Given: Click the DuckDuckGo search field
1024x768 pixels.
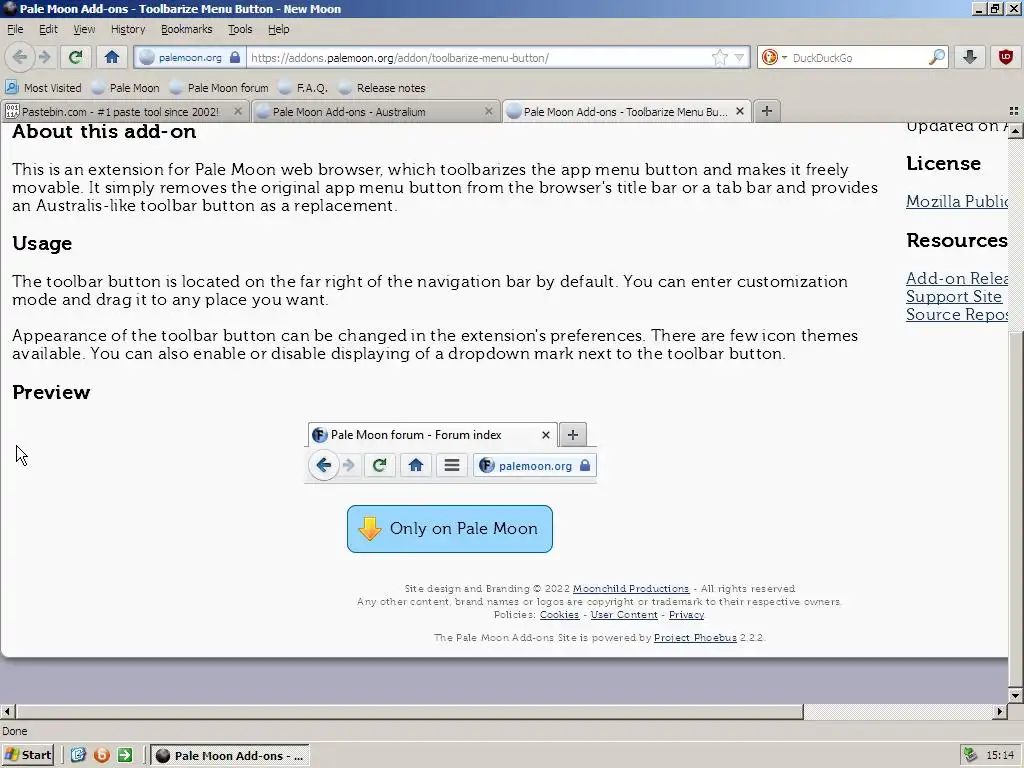Looking at the screenshot, I should [x=858, y=57].
